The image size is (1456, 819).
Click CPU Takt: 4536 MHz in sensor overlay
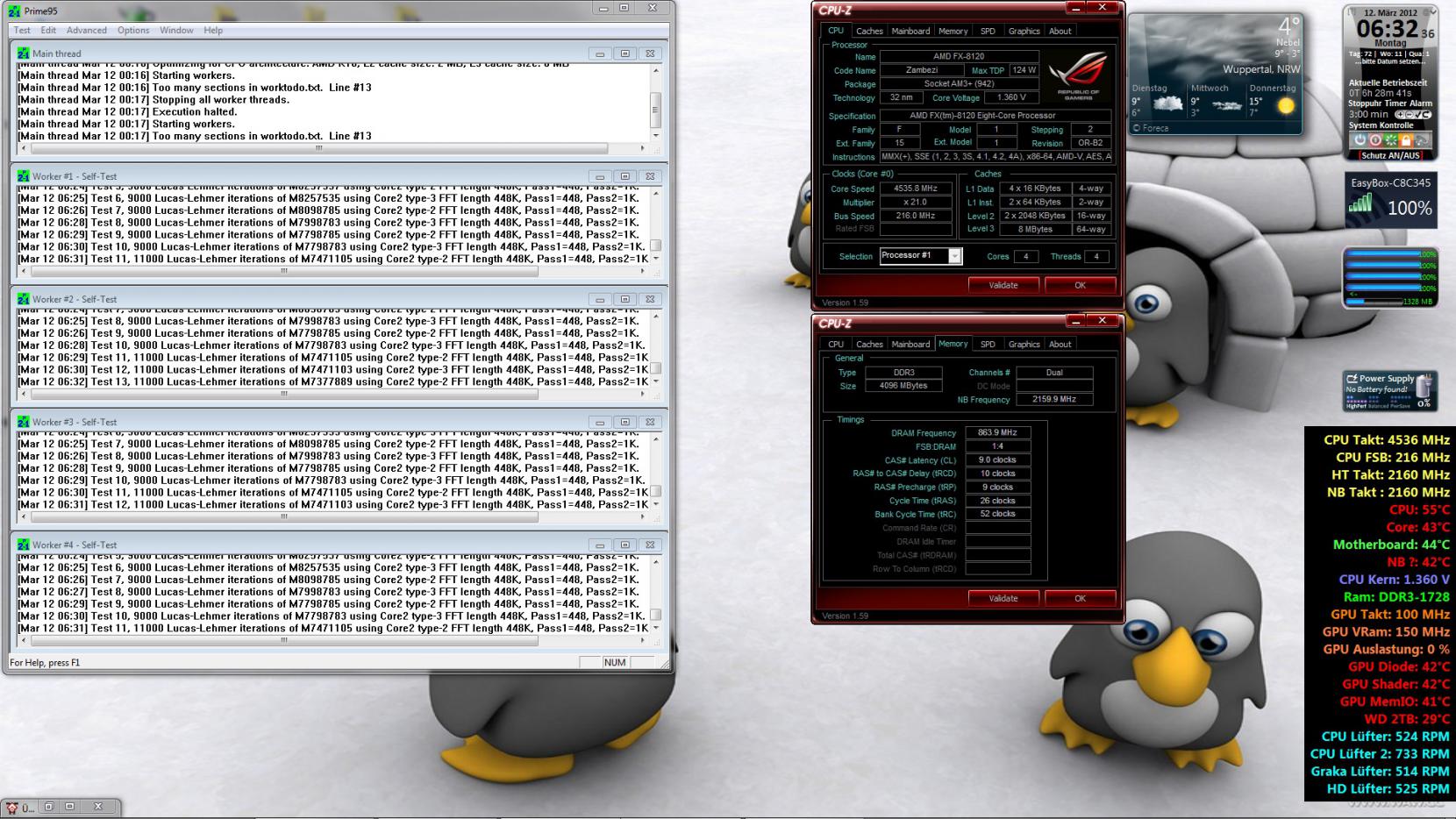pyautogui.click(x=1387, y=440)
